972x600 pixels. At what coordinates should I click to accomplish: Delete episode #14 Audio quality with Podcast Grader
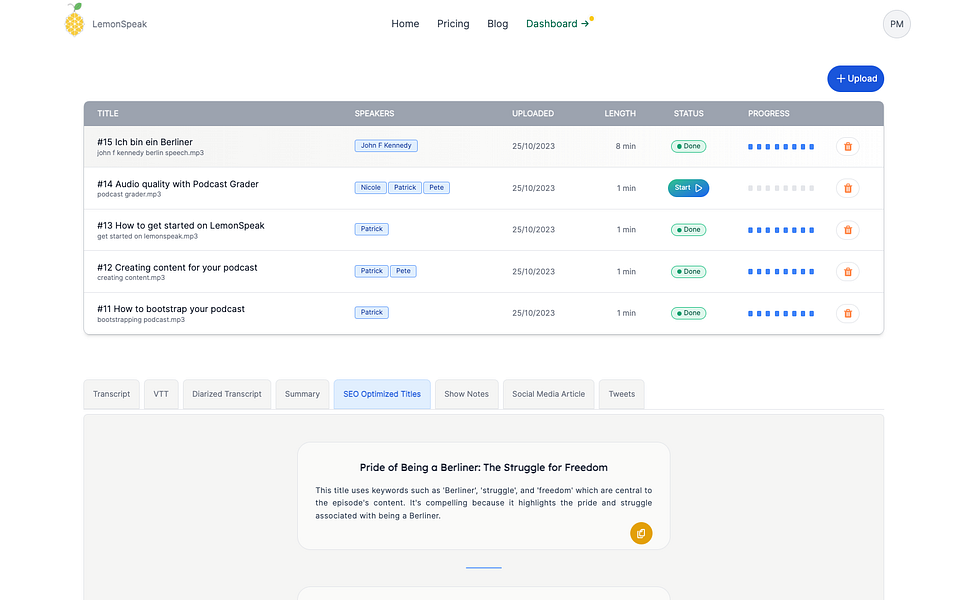(x=847, y=188)
